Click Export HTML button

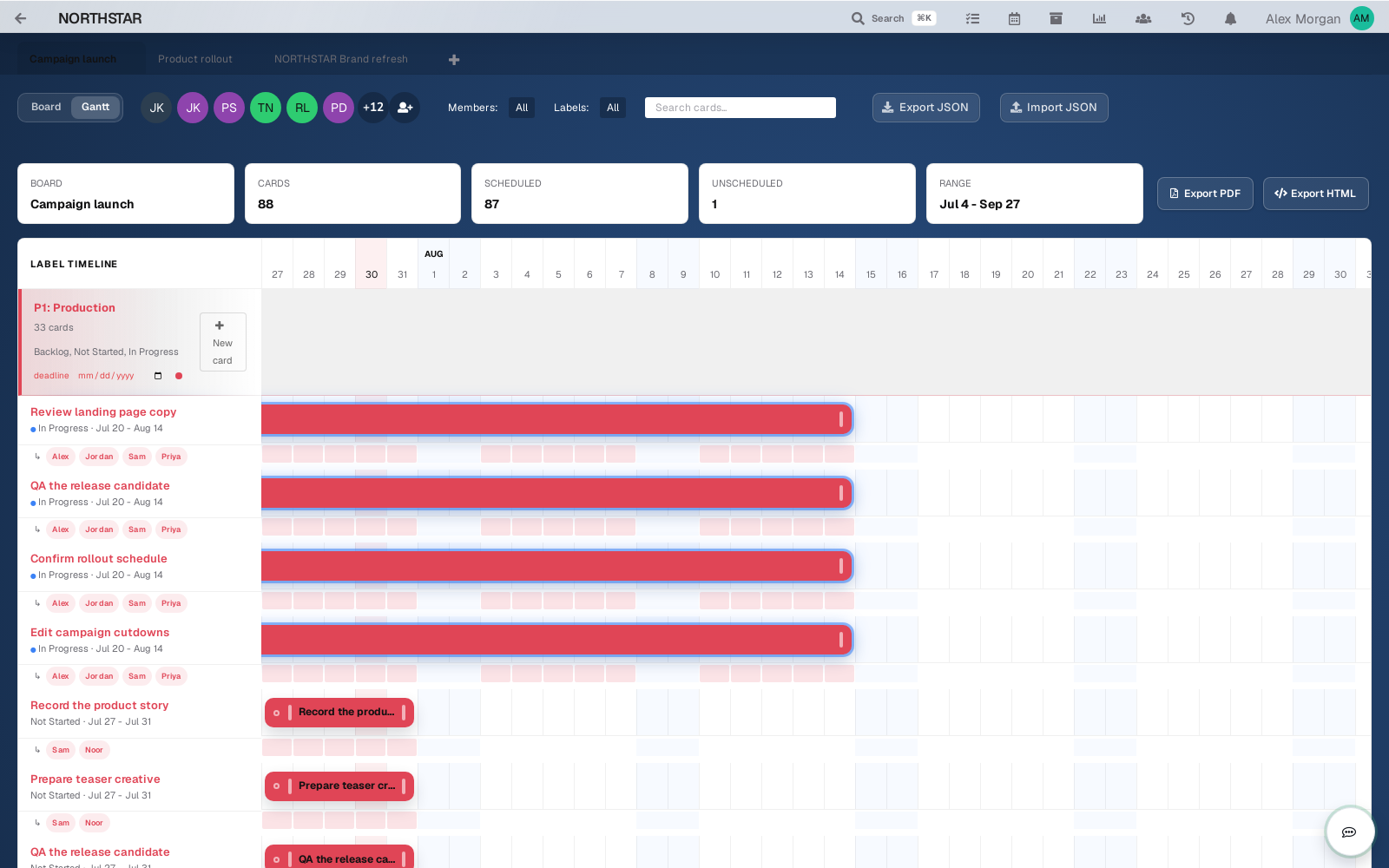[x=1316, y=194]
